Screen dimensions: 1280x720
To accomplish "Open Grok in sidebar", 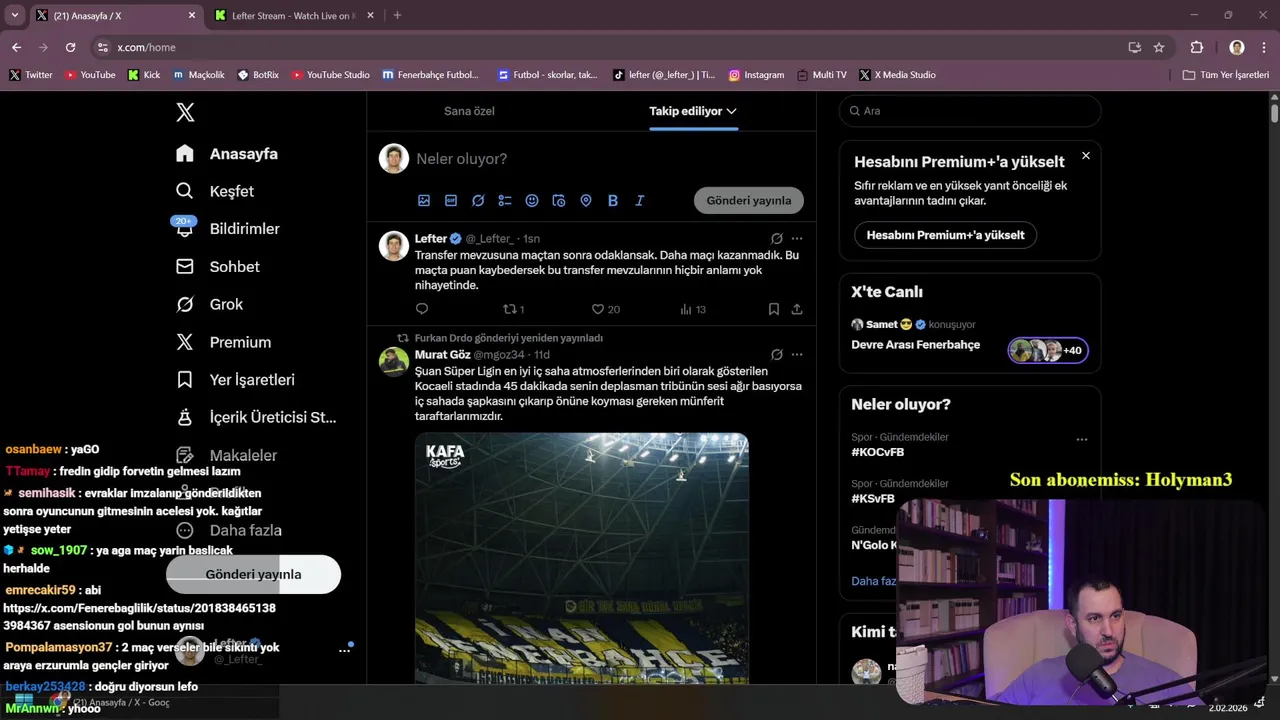I will 210,304.
